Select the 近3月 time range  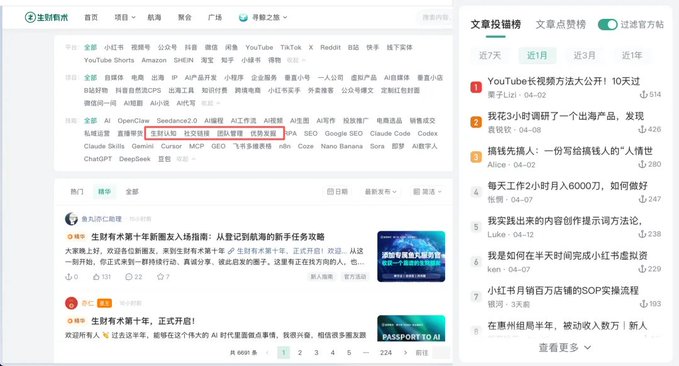click(585, 55)
